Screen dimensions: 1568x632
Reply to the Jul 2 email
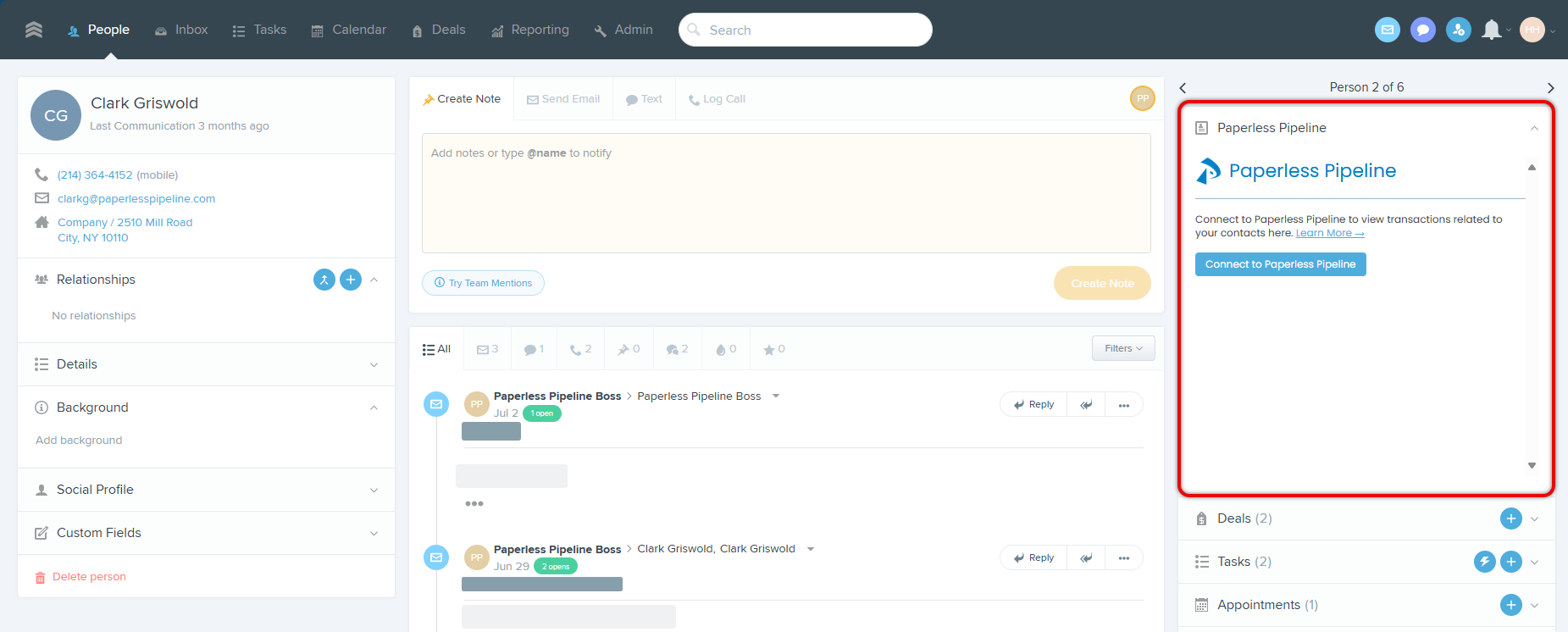point(1033,405)
